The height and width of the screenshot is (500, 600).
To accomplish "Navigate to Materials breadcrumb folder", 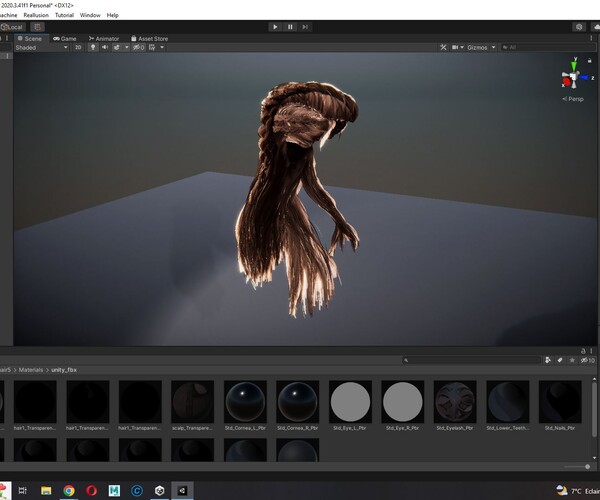I will 31,370.
